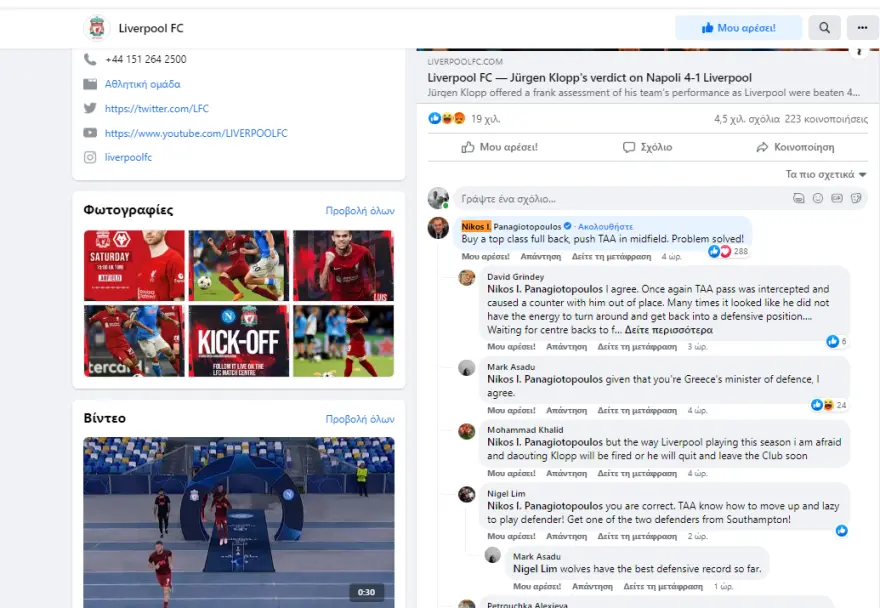Screen dimensions: 880x608
Task: Toggle the blue 'Μου αρέσει!' page like button
Action: click(x=738, y=28)
